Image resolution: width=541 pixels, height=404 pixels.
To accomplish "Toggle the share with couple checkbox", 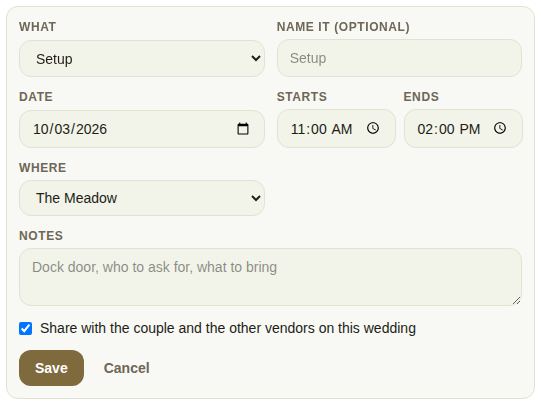I will 26,328.
